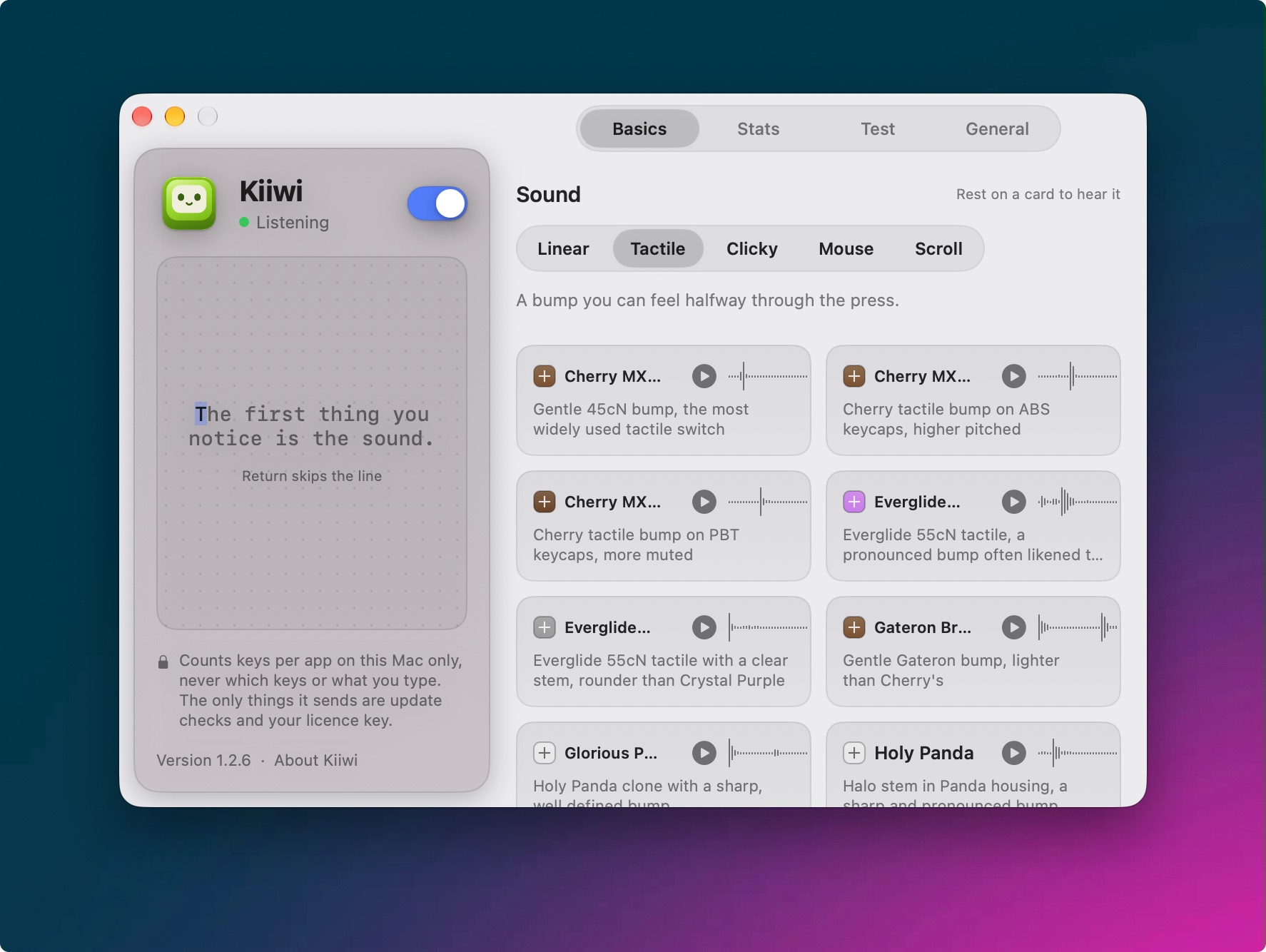This screenshot has width=1266, height=952.
Task: Play the Everglide clear stem sound preview
Action: 704,627
